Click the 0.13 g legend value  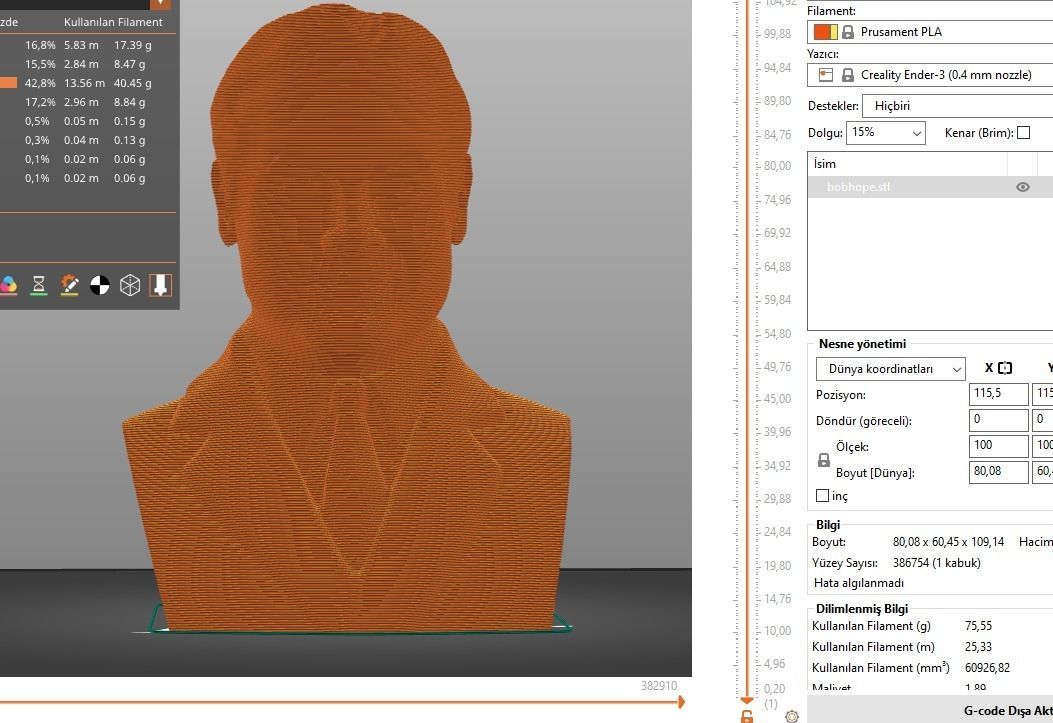point(130,140)
